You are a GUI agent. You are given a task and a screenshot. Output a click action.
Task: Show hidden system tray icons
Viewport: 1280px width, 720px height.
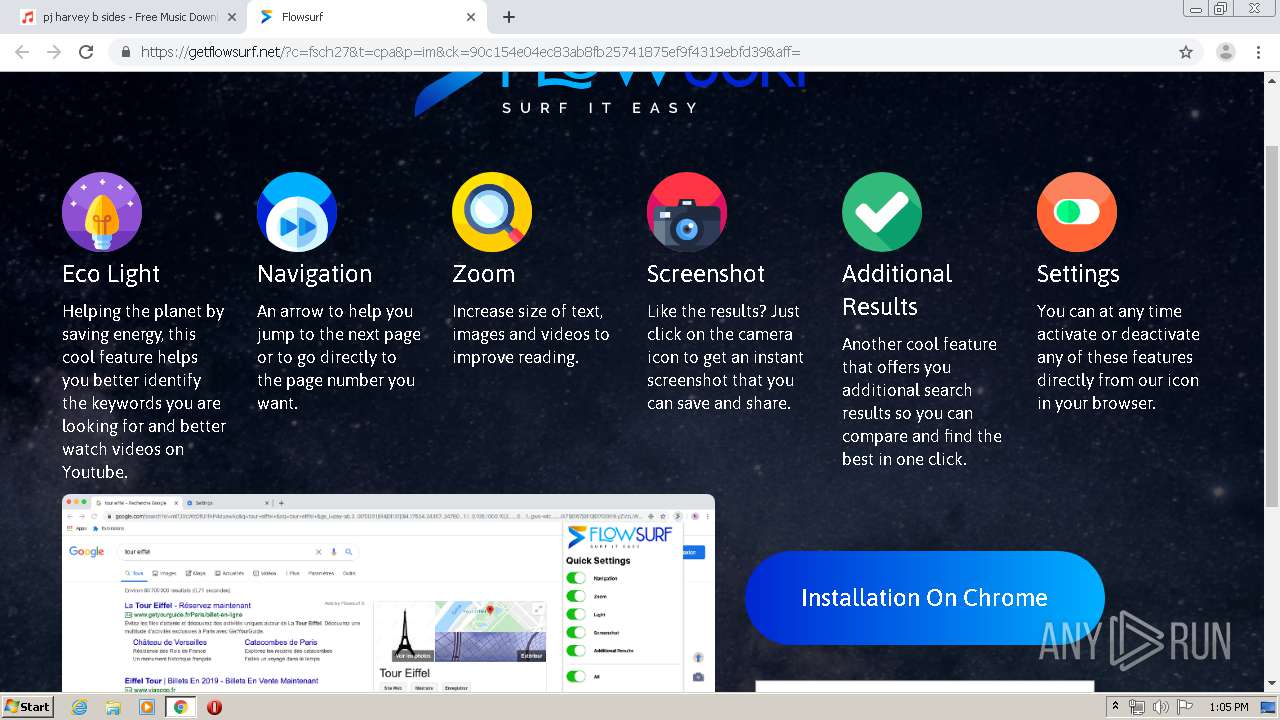pyautogui.click(x=1115, y=707)
